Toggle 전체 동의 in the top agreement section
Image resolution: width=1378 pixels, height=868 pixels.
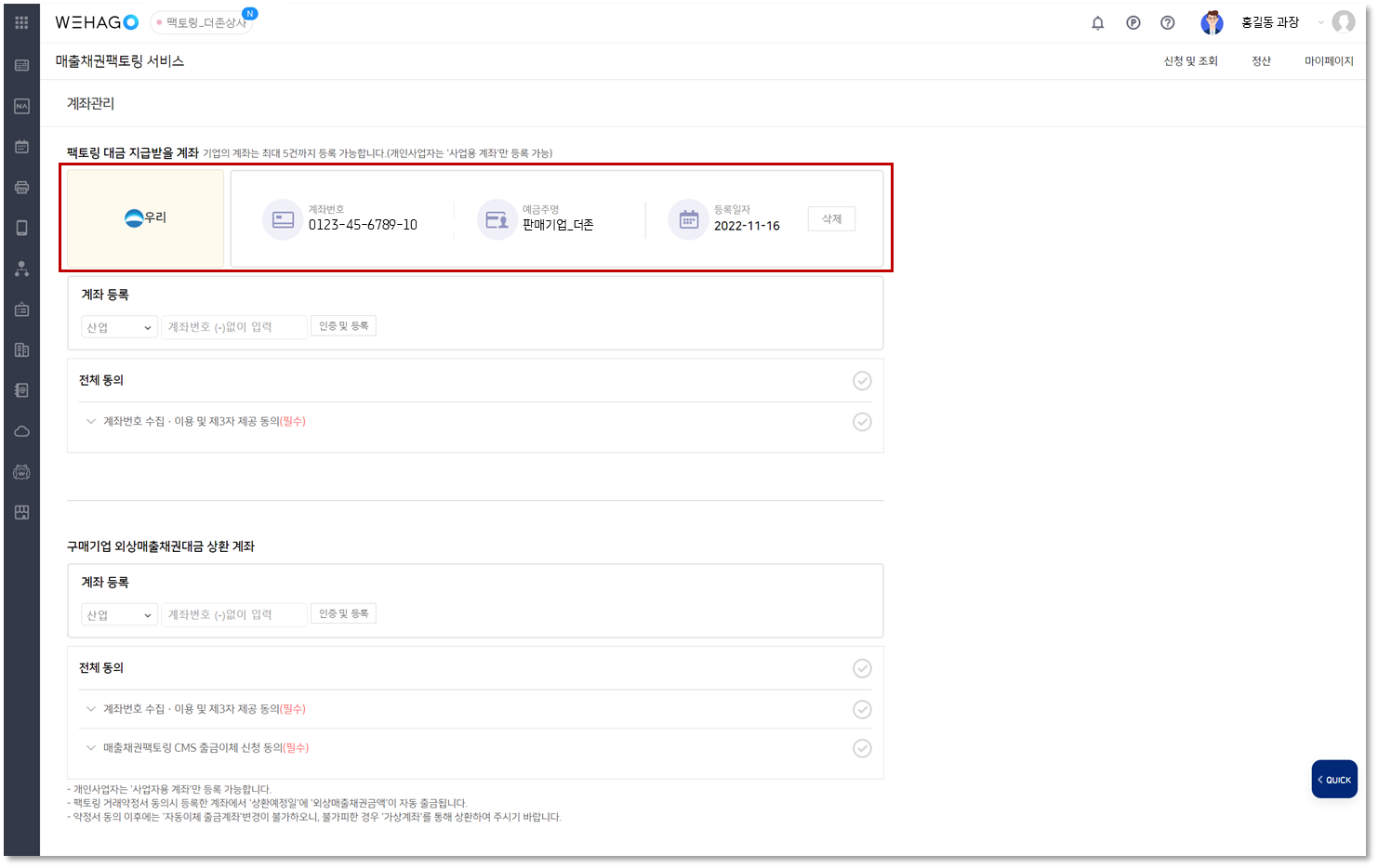coord(862,380)
